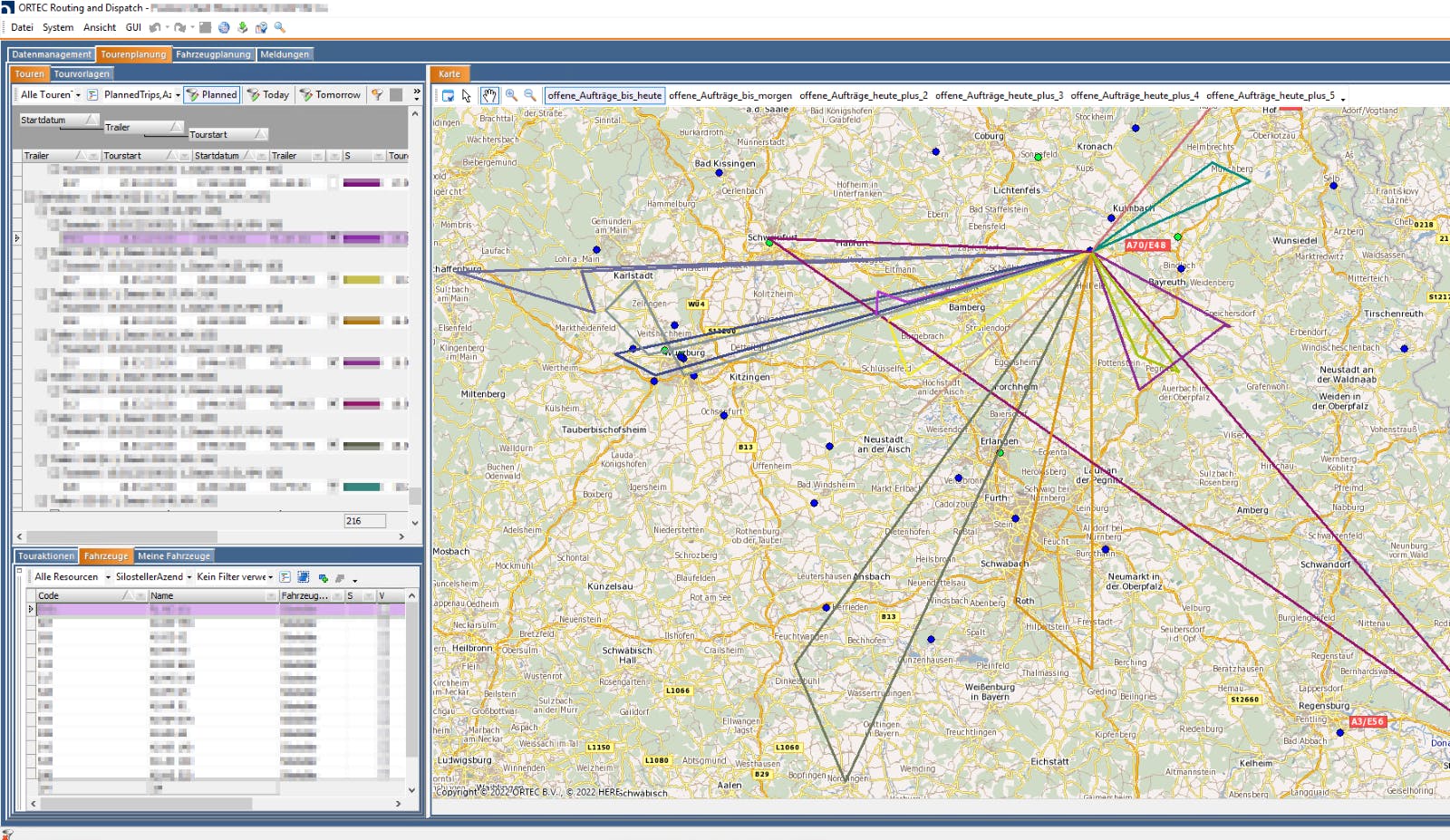The image size is (1450, 840).
Task: Click the map zoom-in magnifier
Action: (x=511, y=95)
